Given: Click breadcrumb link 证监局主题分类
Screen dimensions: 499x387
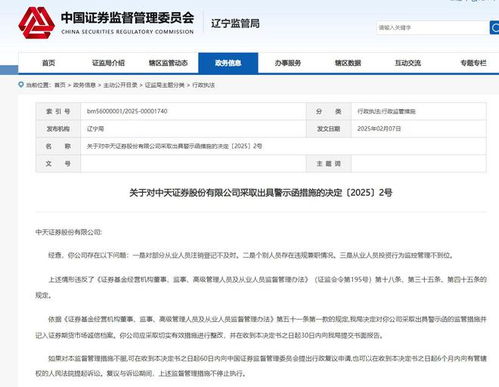Looking at the screenshot, I should click(165, 85).
